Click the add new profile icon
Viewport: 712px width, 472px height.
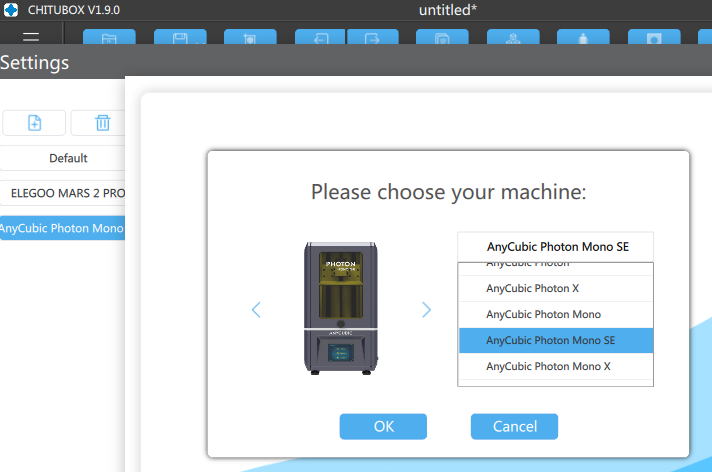pyautogui.click(x=35, y=123)
